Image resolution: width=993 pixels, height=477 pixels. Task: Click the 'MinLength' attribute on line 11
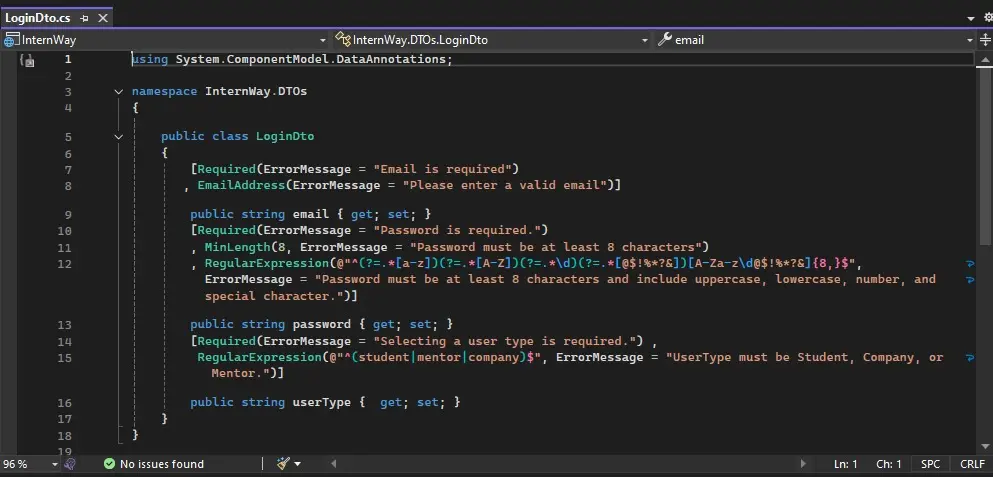tap(237, 247)
